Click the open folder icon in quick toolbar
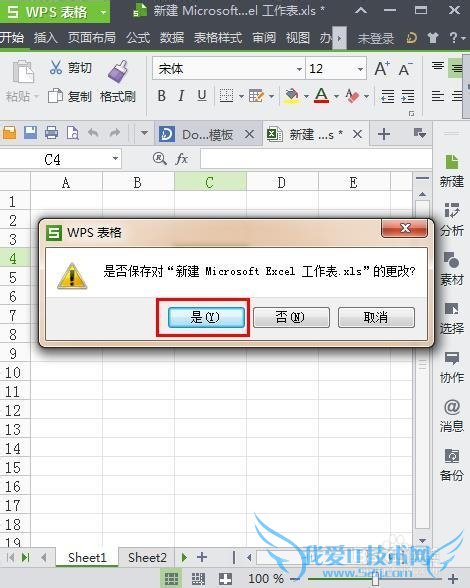The width and height of the screenshot is (470, 588). tap(9, 133)
